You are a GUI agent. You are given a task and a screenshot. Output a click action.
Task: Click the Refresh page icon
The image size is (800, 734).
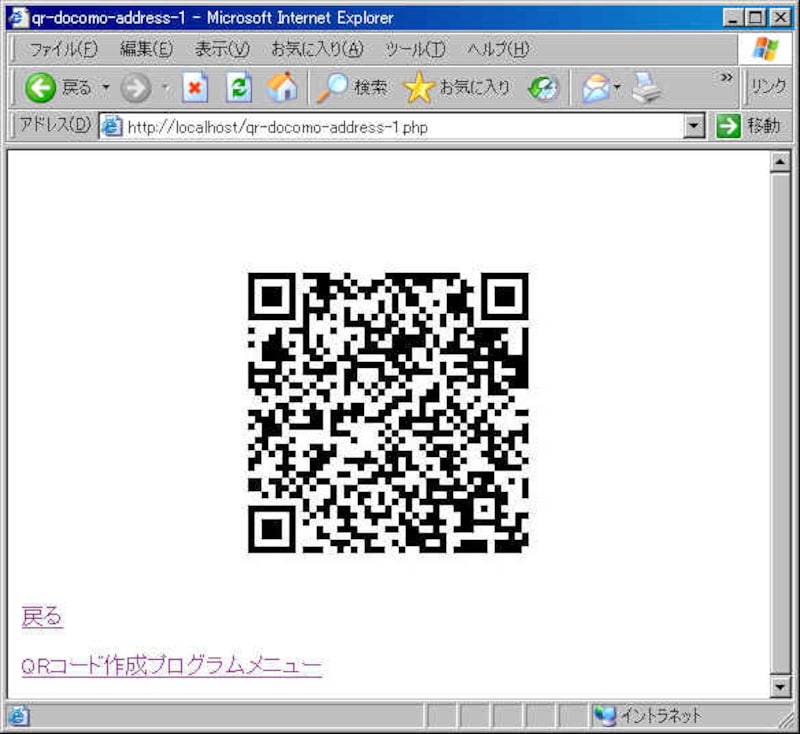point(239,87)
